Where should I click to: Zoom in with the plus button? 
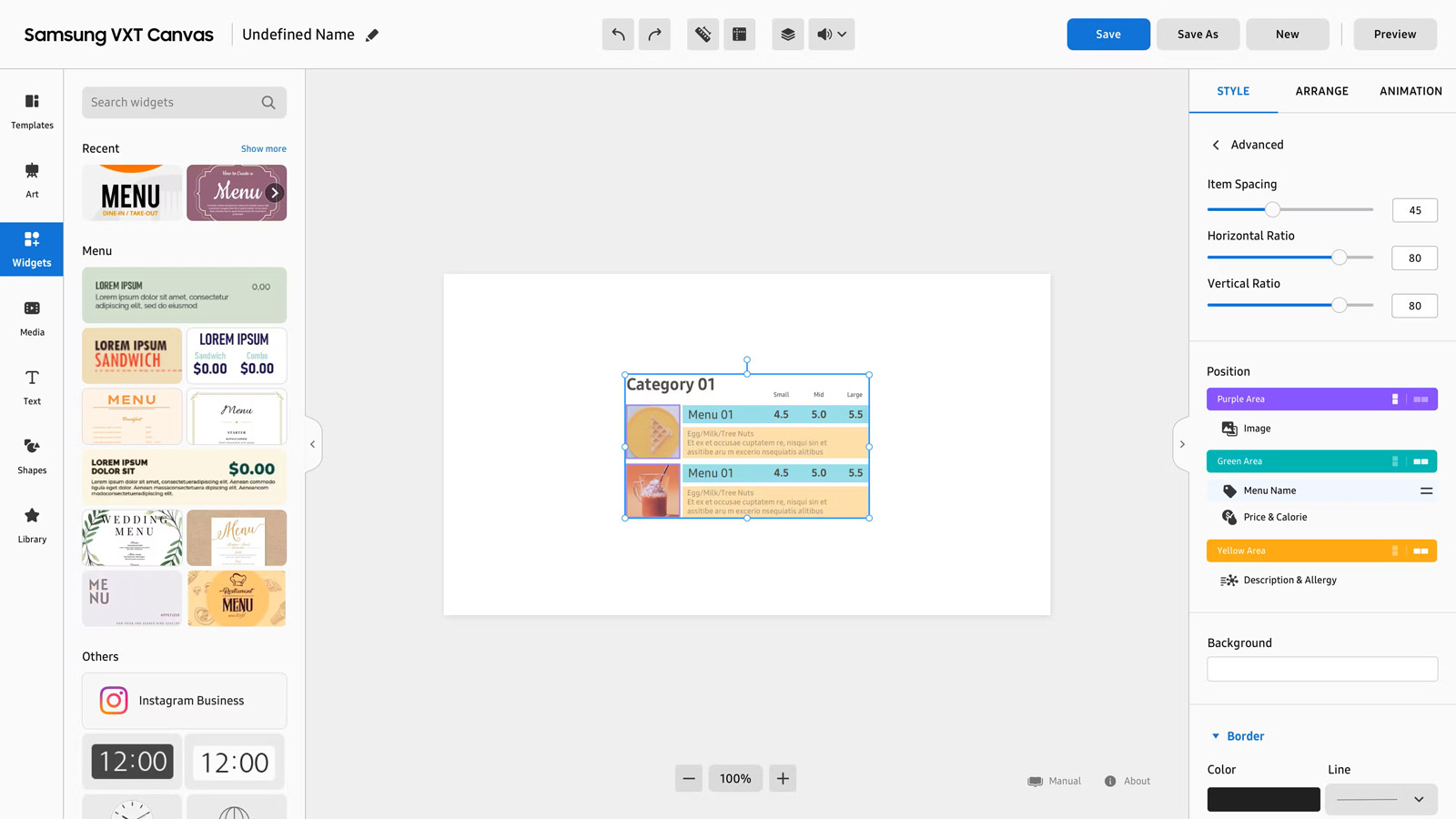pyautogui.click(x=783, y=778)
